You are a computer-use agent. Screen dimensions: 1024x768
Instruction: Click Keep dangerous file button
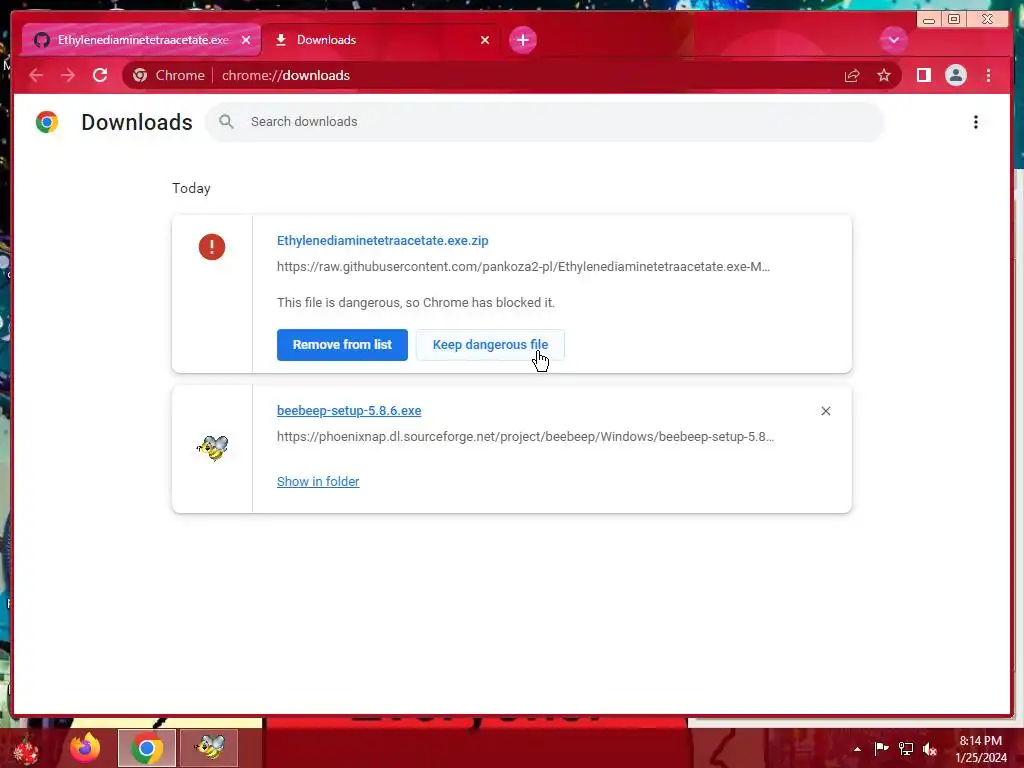click(x=490, y=345)
